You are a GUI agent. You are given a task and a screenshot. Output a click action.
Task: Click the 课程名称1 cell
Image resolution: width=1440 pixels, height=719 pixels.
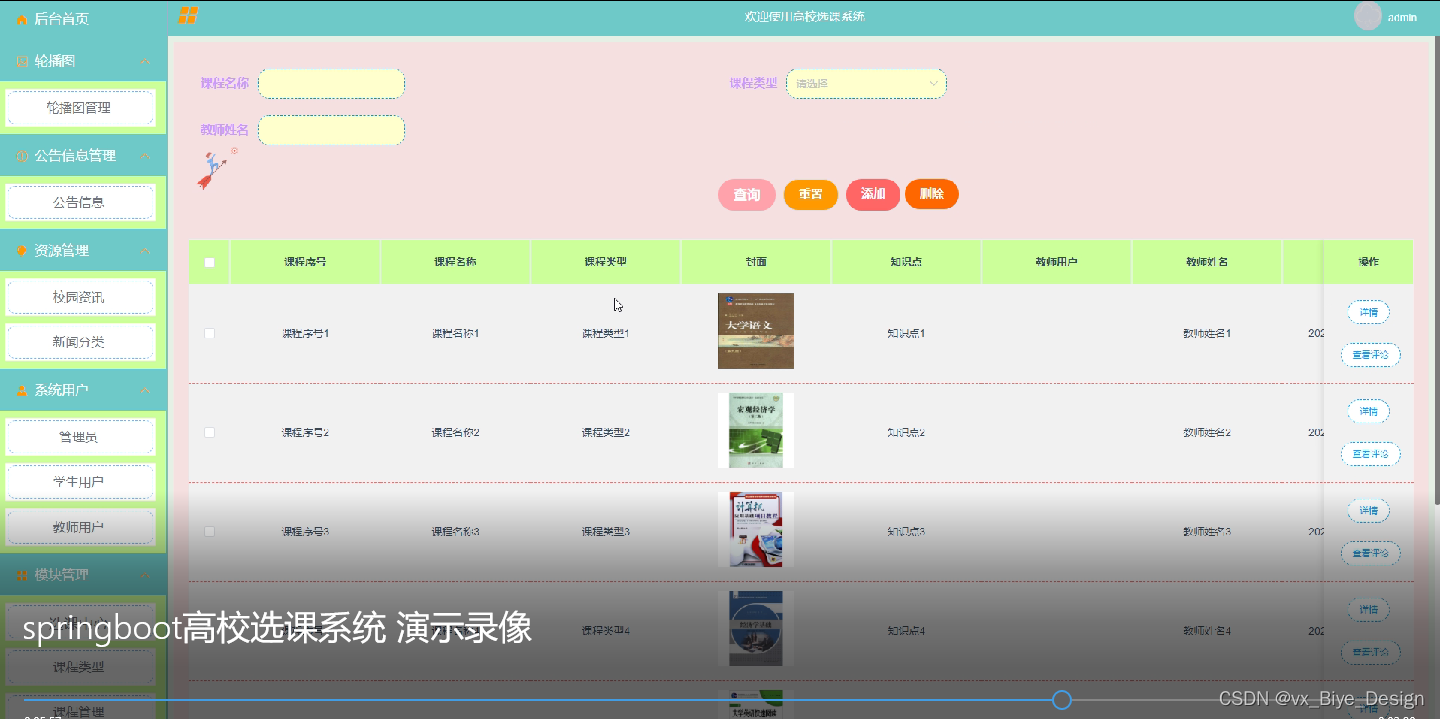pos(455,333)
